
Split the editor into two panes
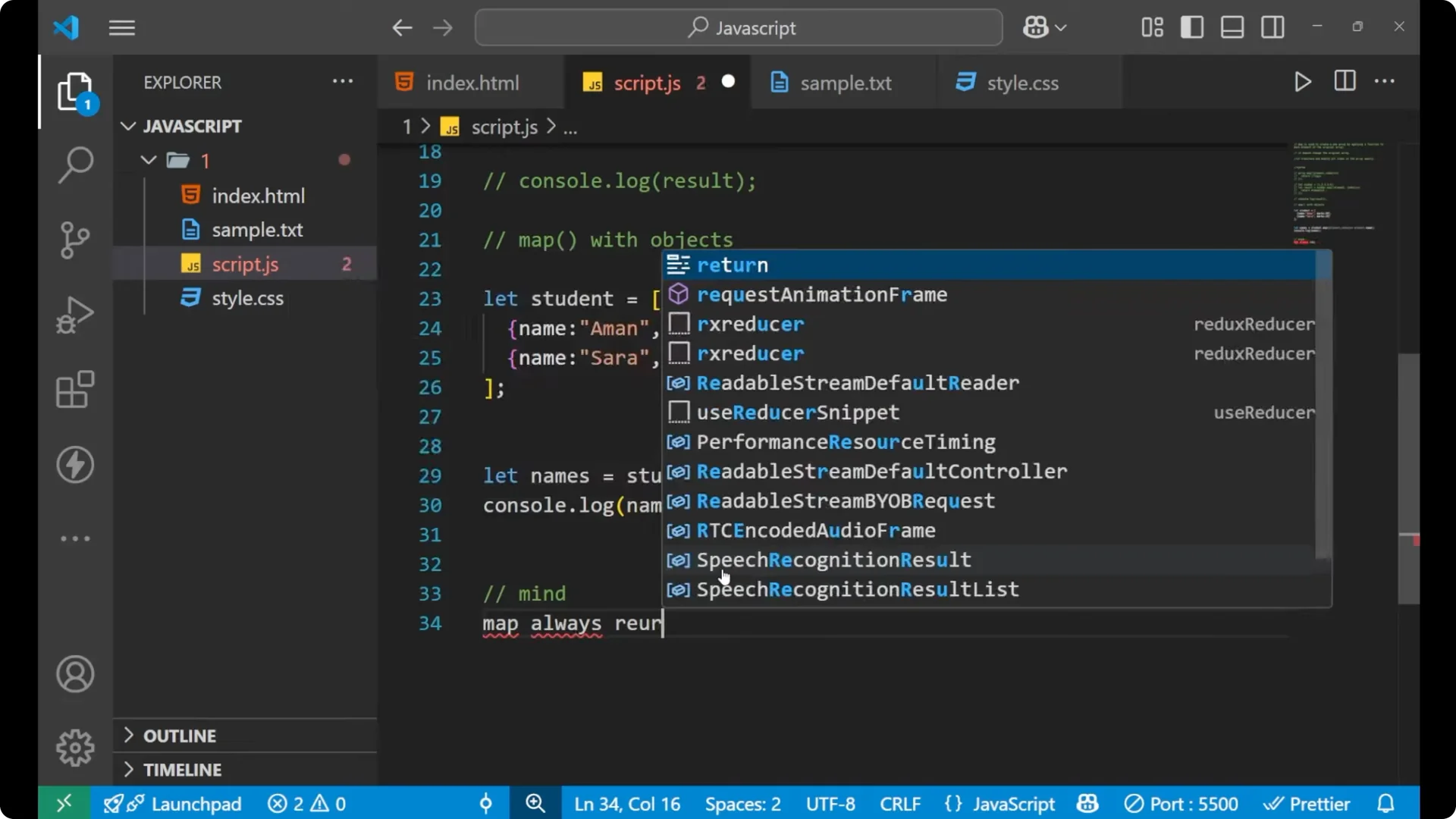point(1344,81)
